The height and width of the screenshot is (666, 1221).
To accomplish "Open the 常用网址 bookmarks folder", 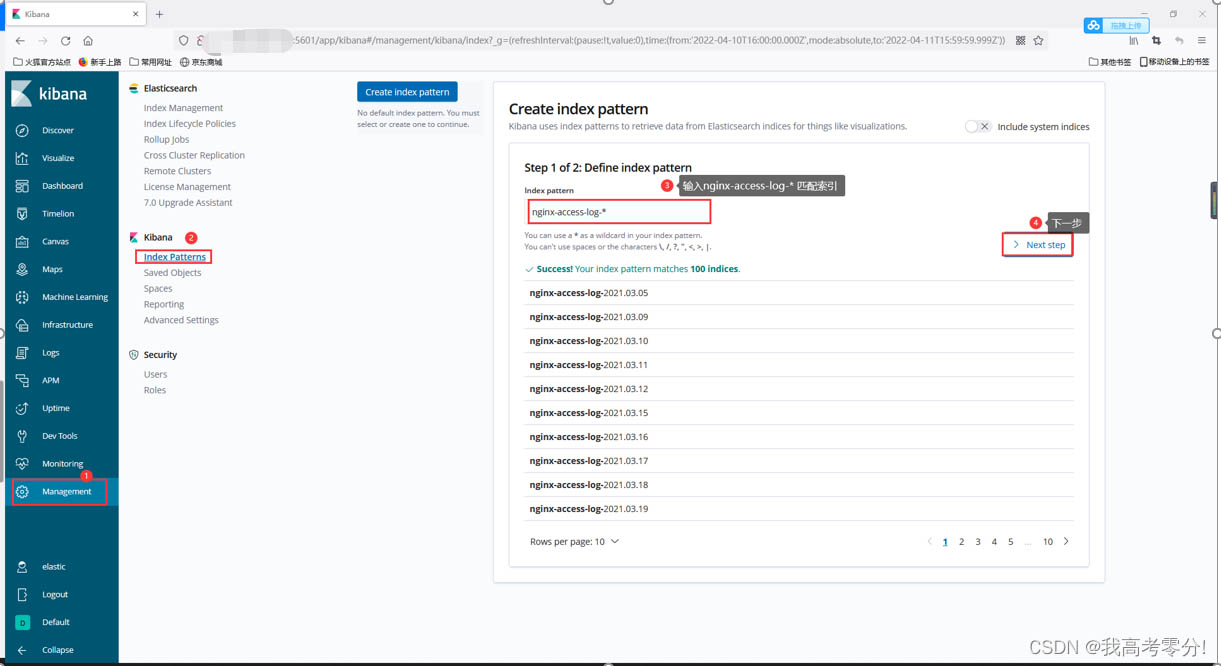I will [150, 62].
